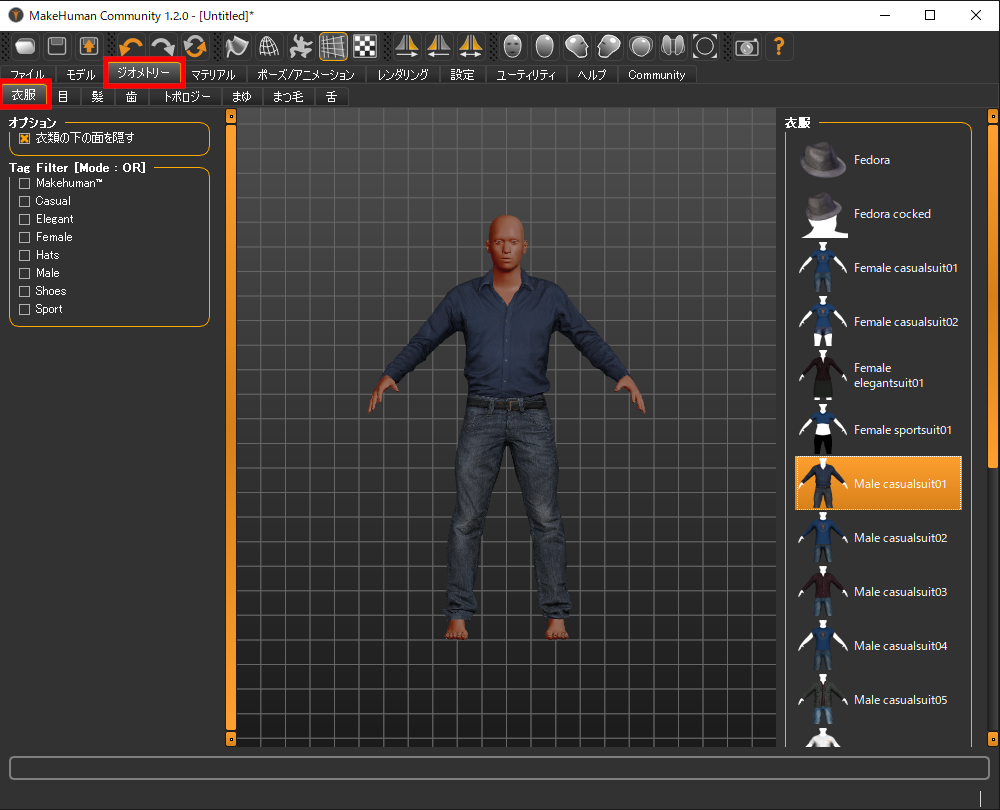This screenshot has width=1000, height=810.
Task: Uncheck the 衣類の下の面を隠す option
Action: (25, 138)
